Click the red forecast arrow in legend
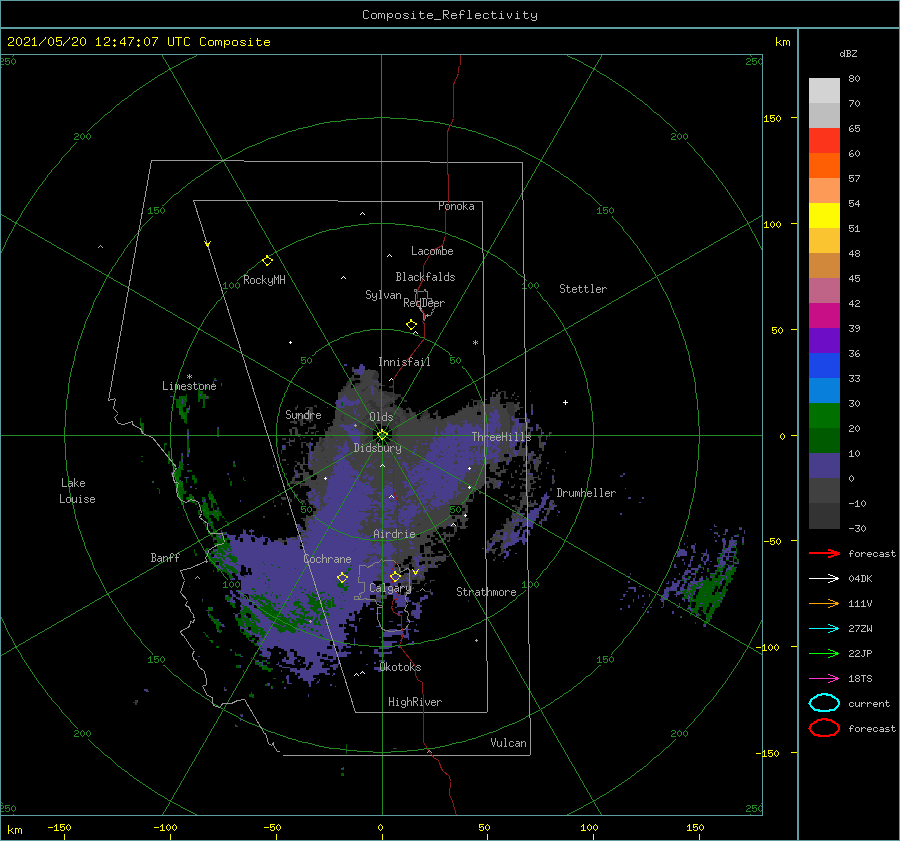900x841 pixels. click(824, 553)
